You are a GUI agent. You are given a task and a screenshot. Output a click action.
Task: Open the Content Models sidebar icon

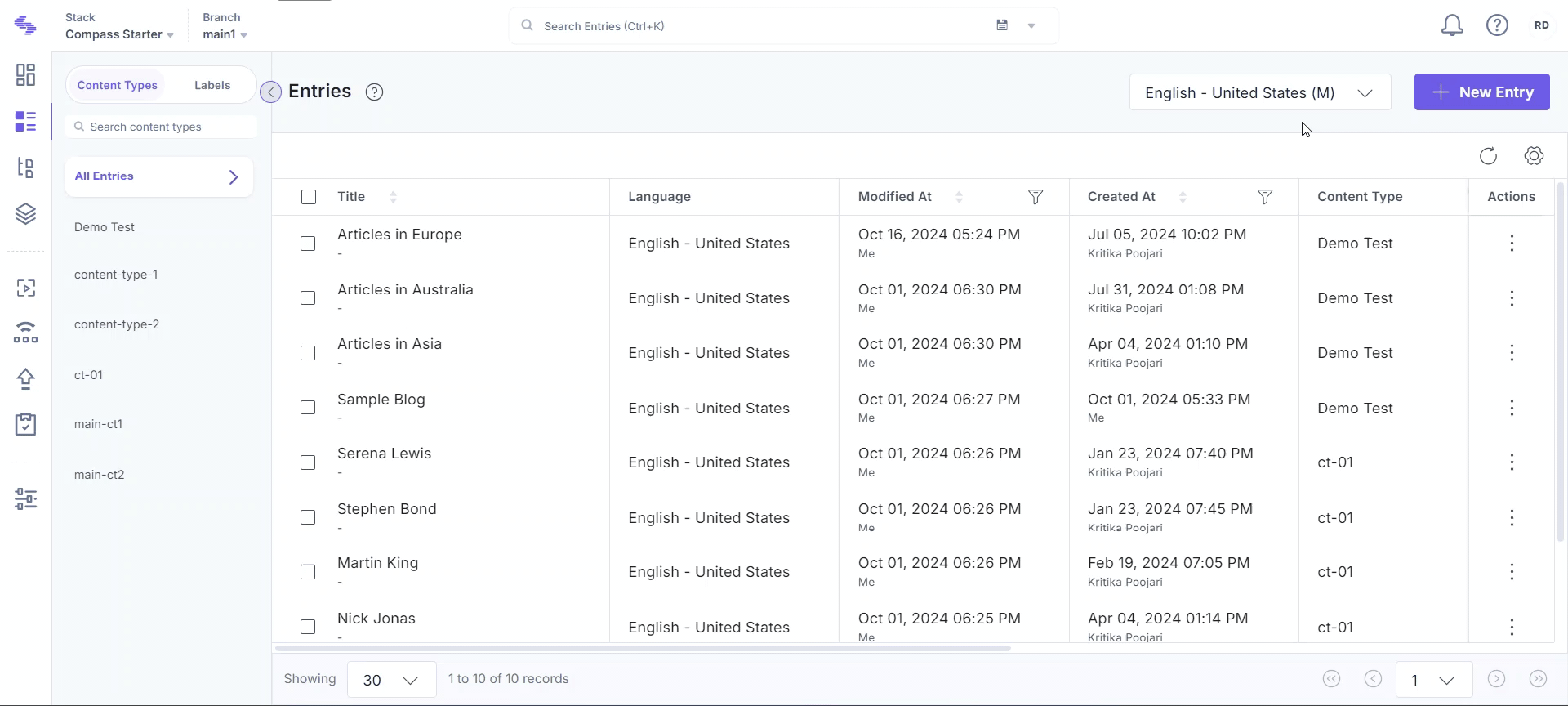[x=25, y=168]
